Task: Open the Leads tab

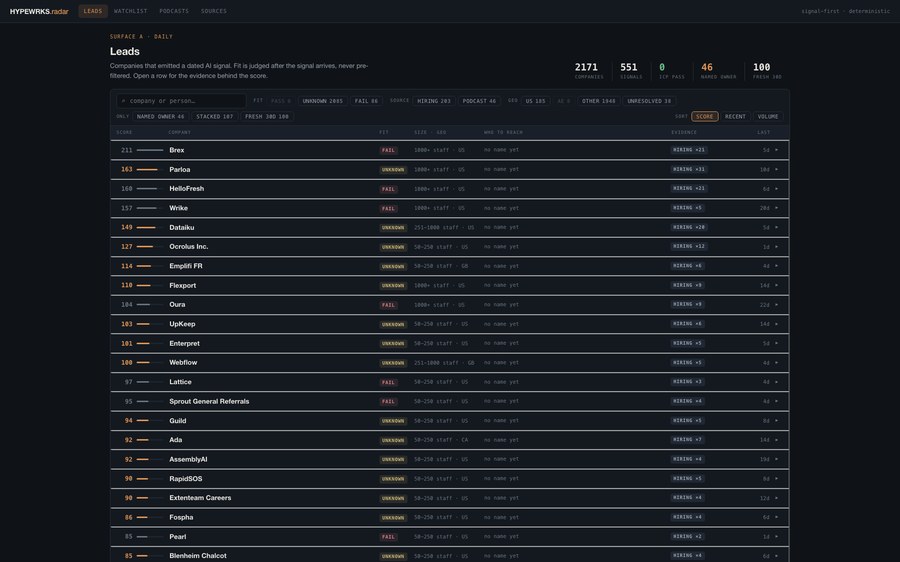Action: coord(92,11)
